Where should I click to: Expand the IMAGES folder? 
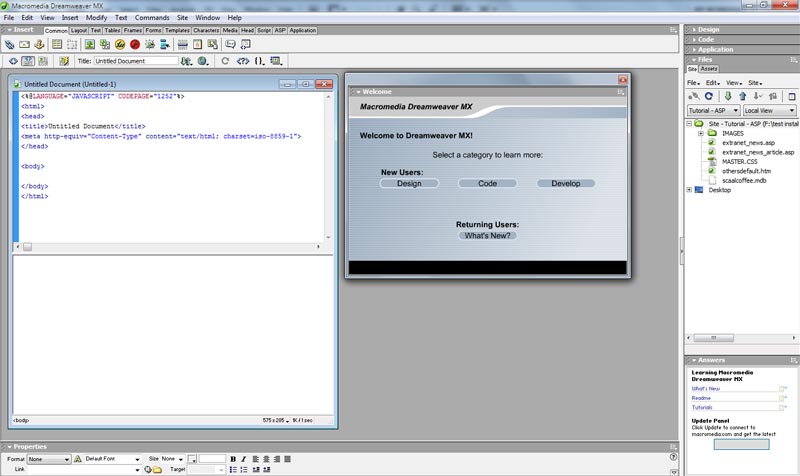pyautogui.click(x=701, y=133)
